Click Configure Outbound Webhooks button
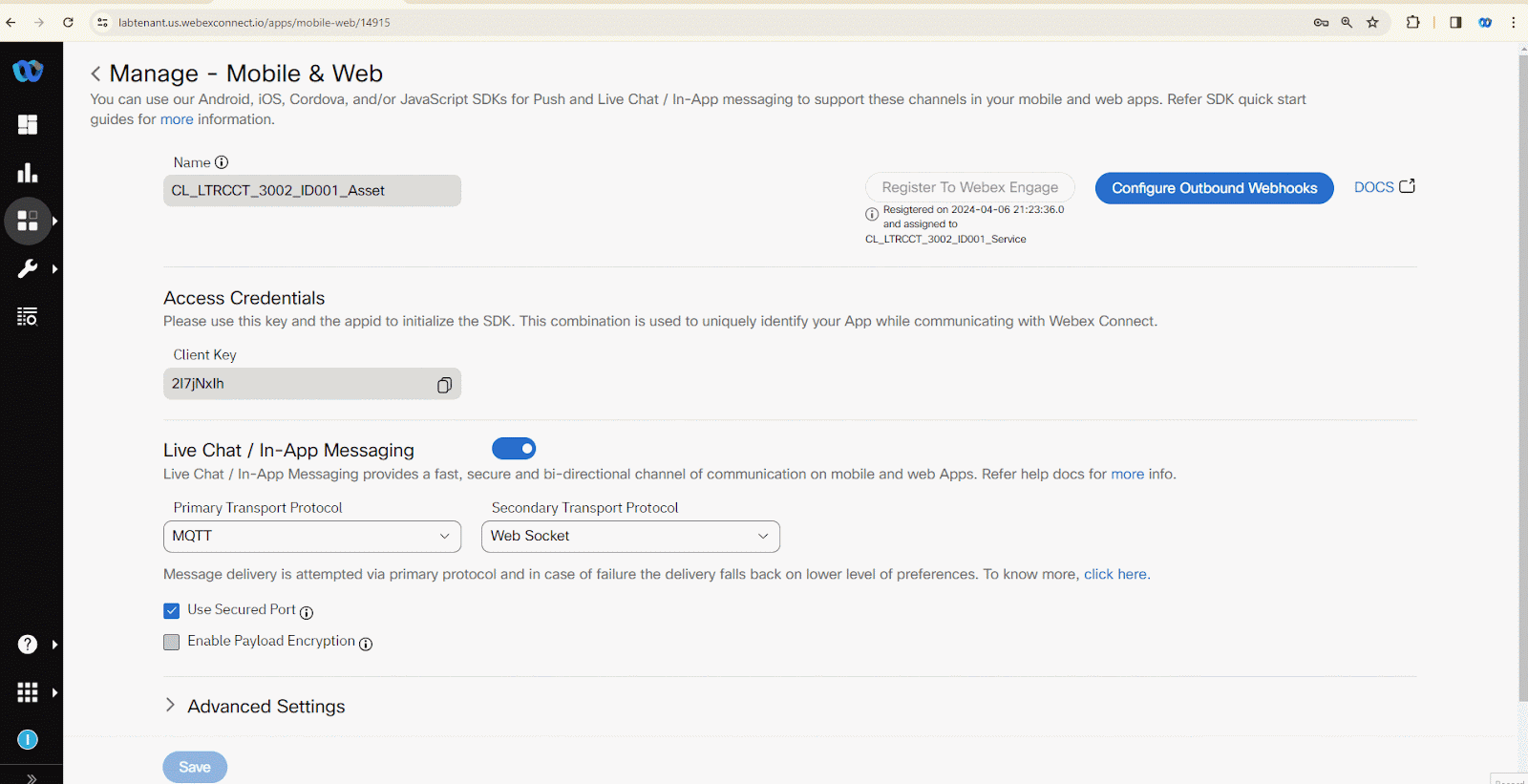1528x784 pixels. click(x=1214, y=188)
